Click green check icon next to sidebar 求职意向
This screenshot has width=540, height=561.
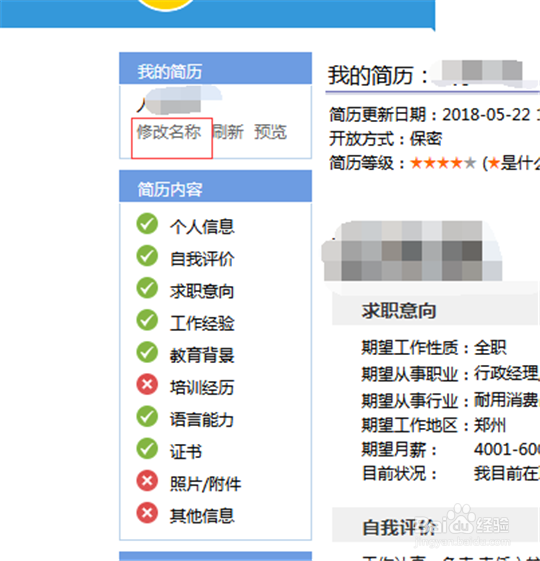click(147, 288)
